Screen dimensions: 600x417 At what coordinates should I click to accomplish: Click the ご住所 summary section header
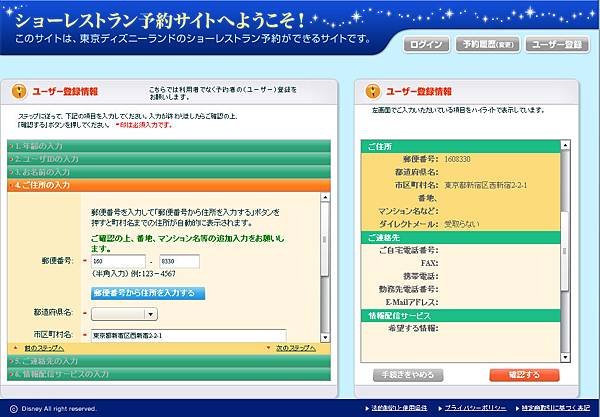click(x=461, y=147)
